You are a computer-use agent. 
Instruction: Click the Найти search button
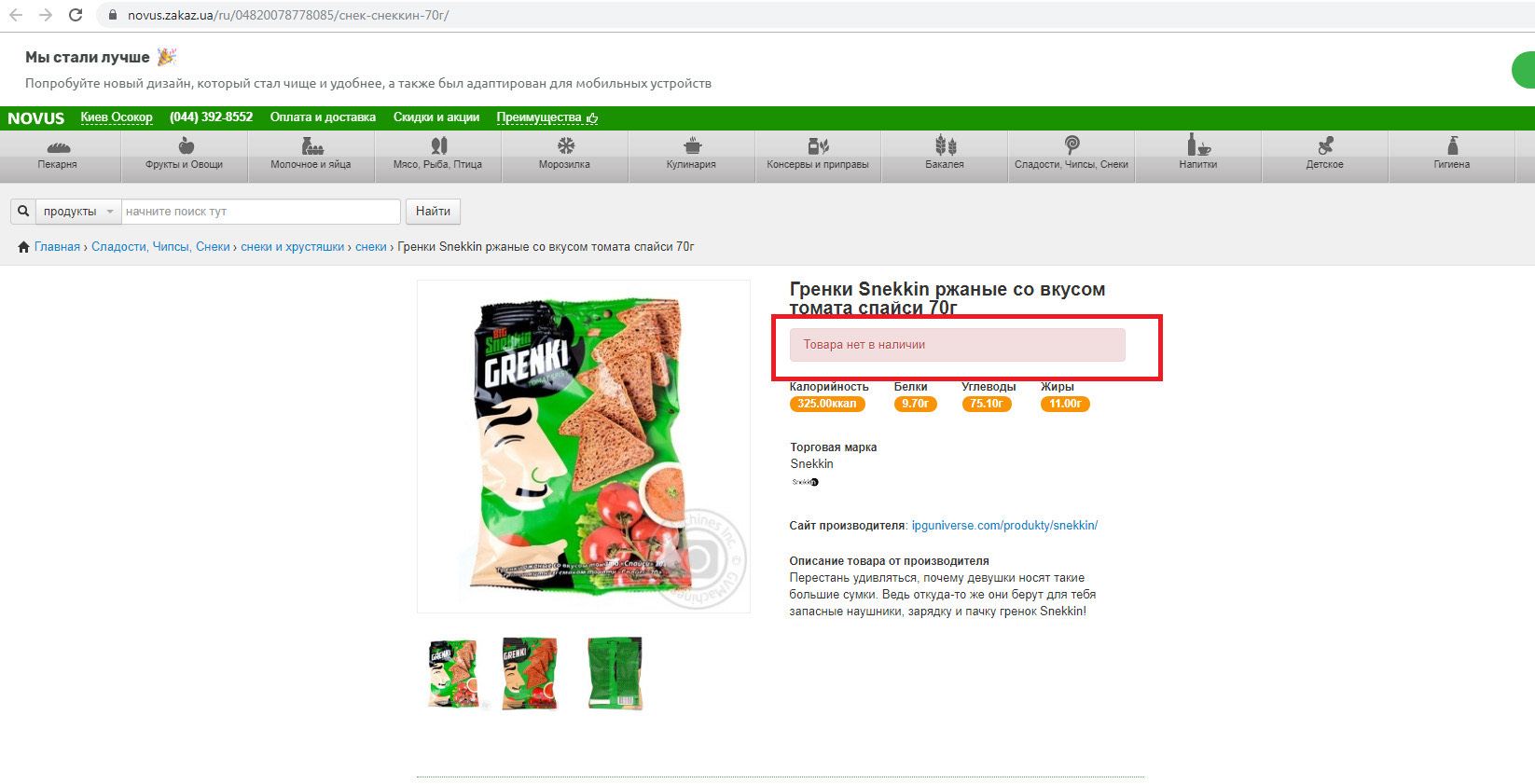433,212
